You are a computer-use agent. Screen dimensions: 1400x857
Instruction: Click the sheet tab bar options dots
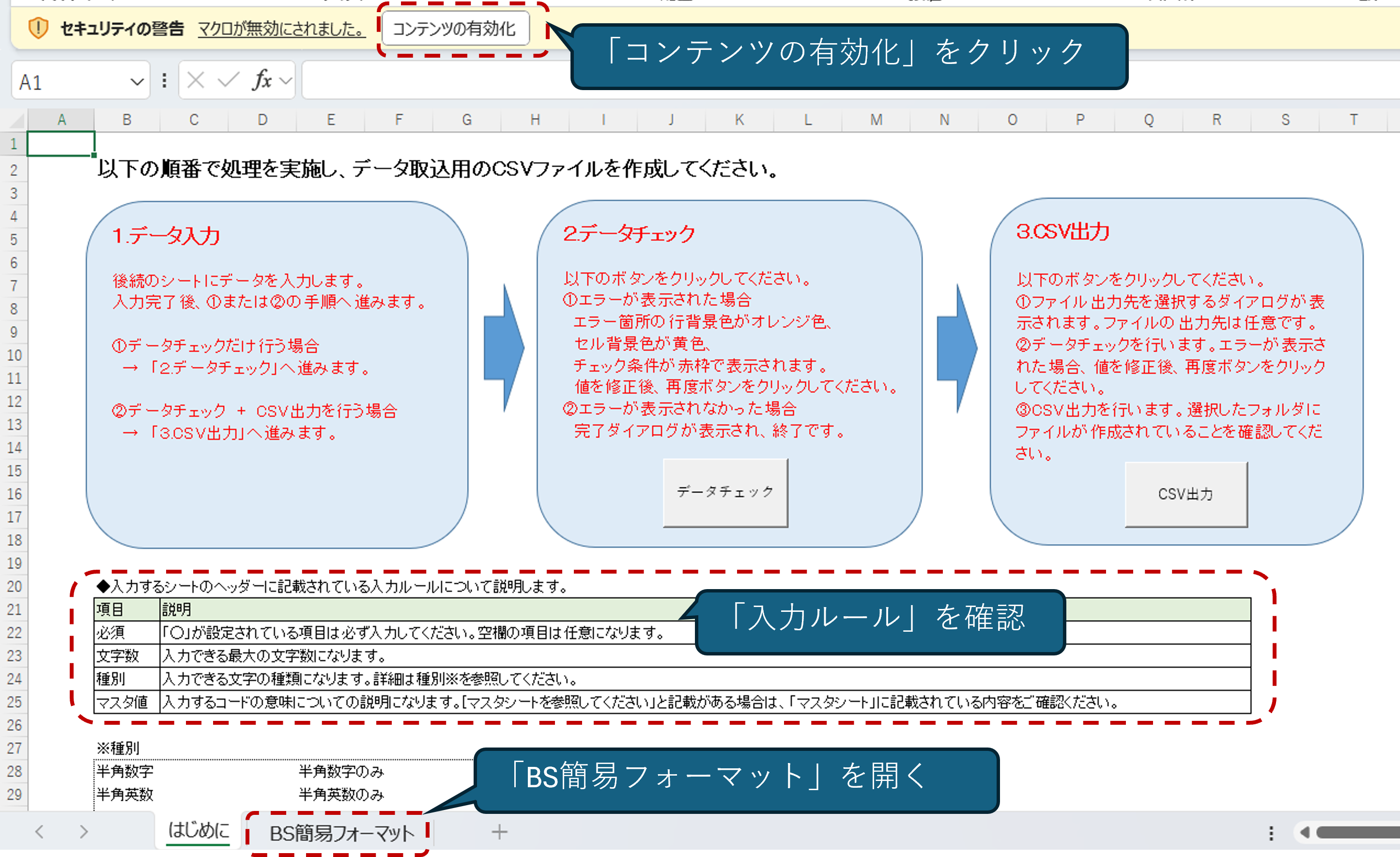click(1271, 833)
